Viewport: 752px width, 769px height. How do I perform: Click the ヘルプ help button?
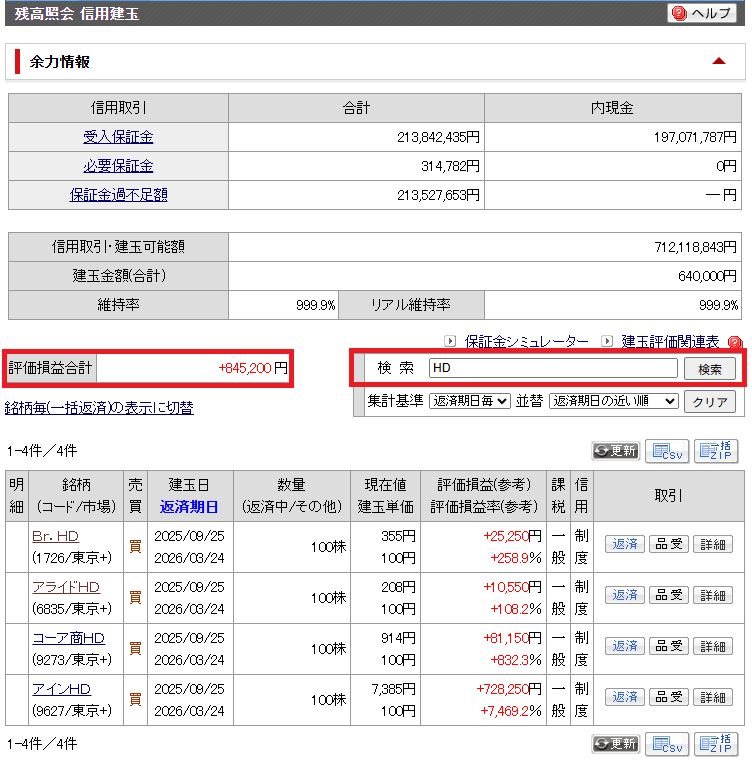click(704, 13)
